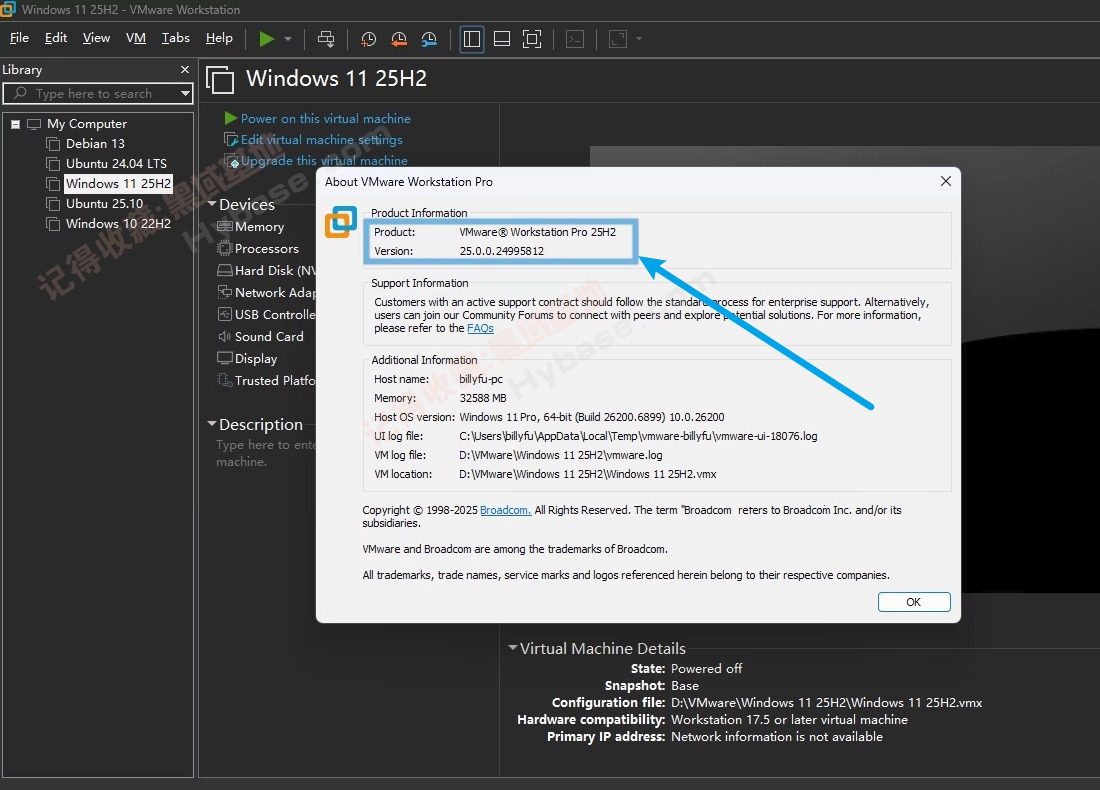
Task: Toggle the library sidebar view icon
Action: pyautogui.click(x=472, y=39)
